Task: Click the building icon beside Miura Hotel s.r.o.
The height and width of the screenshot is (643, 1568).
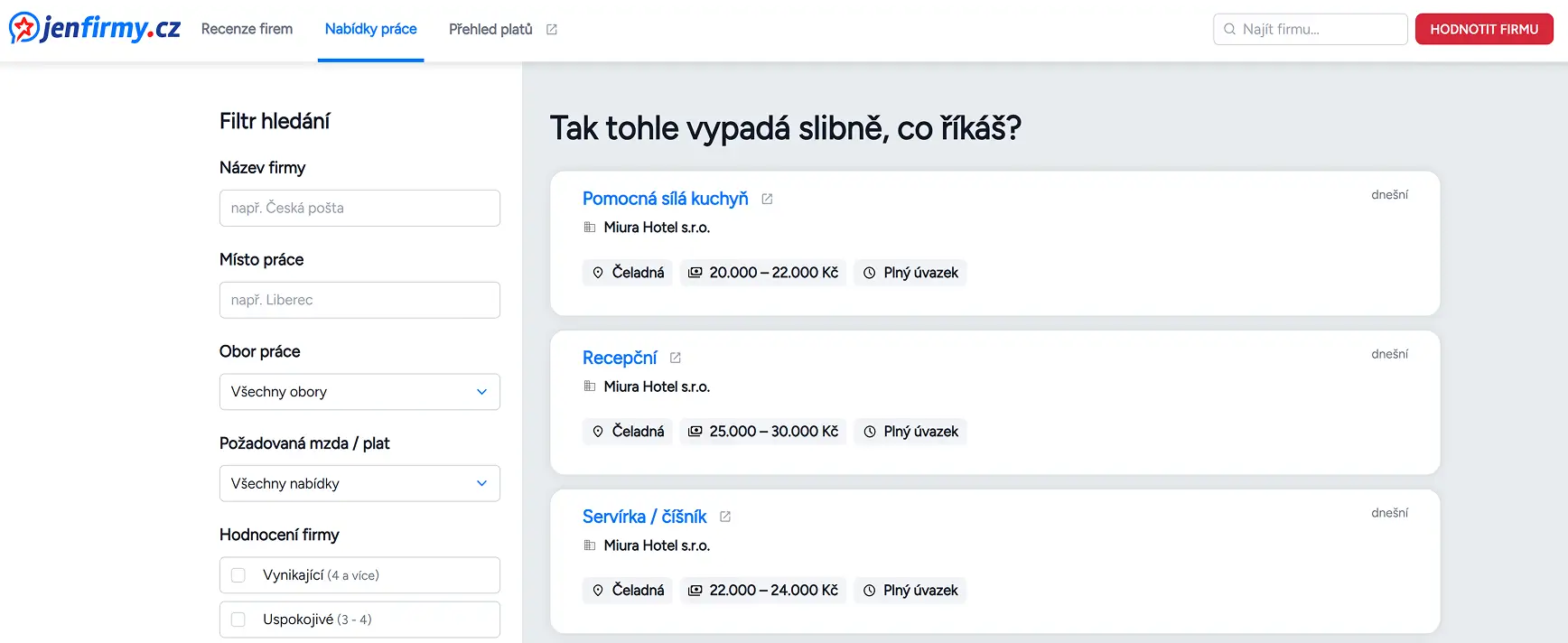Action: click(x=589, y=227)
